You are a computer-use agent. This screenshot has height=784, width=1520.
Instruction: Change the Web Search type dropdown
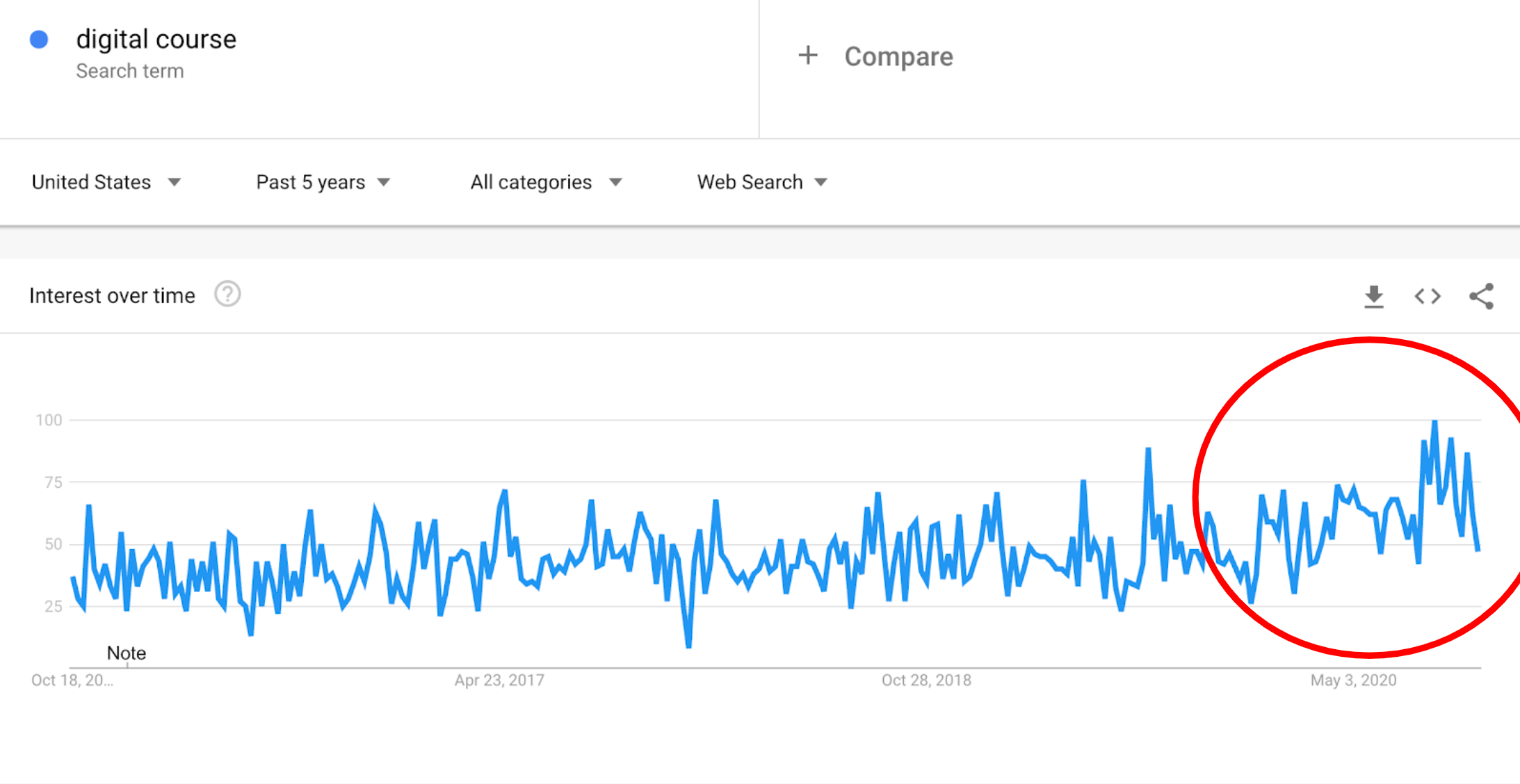point(762,182)
